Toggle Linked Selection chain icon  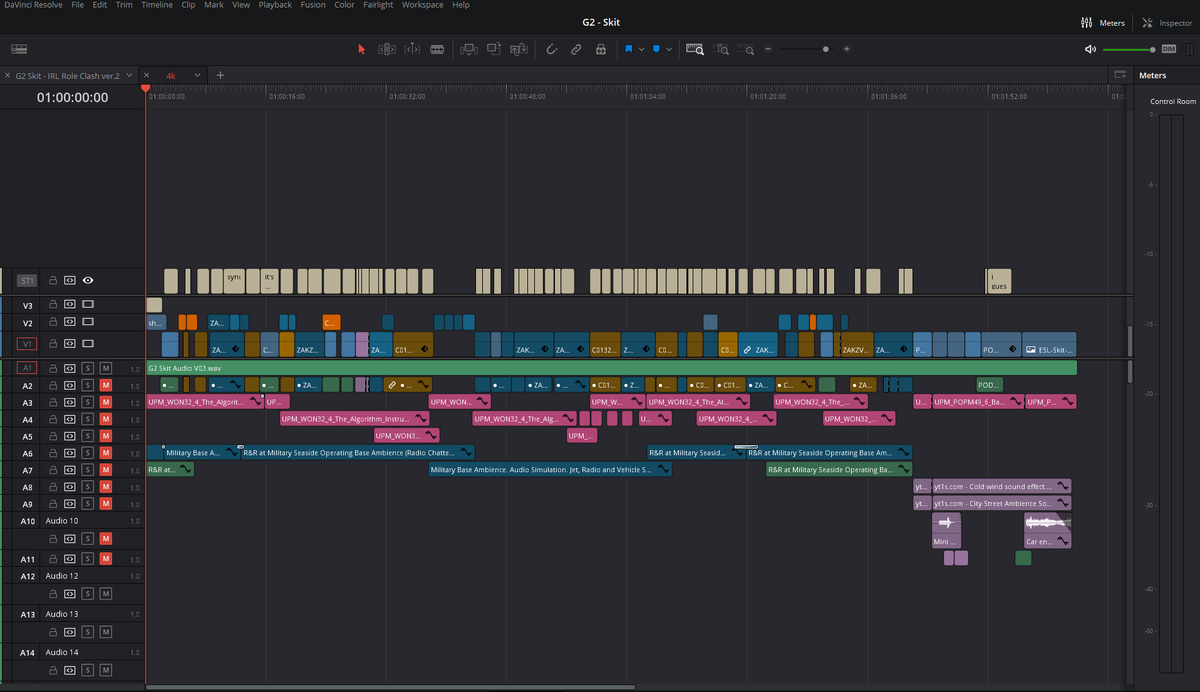[576, 48]
